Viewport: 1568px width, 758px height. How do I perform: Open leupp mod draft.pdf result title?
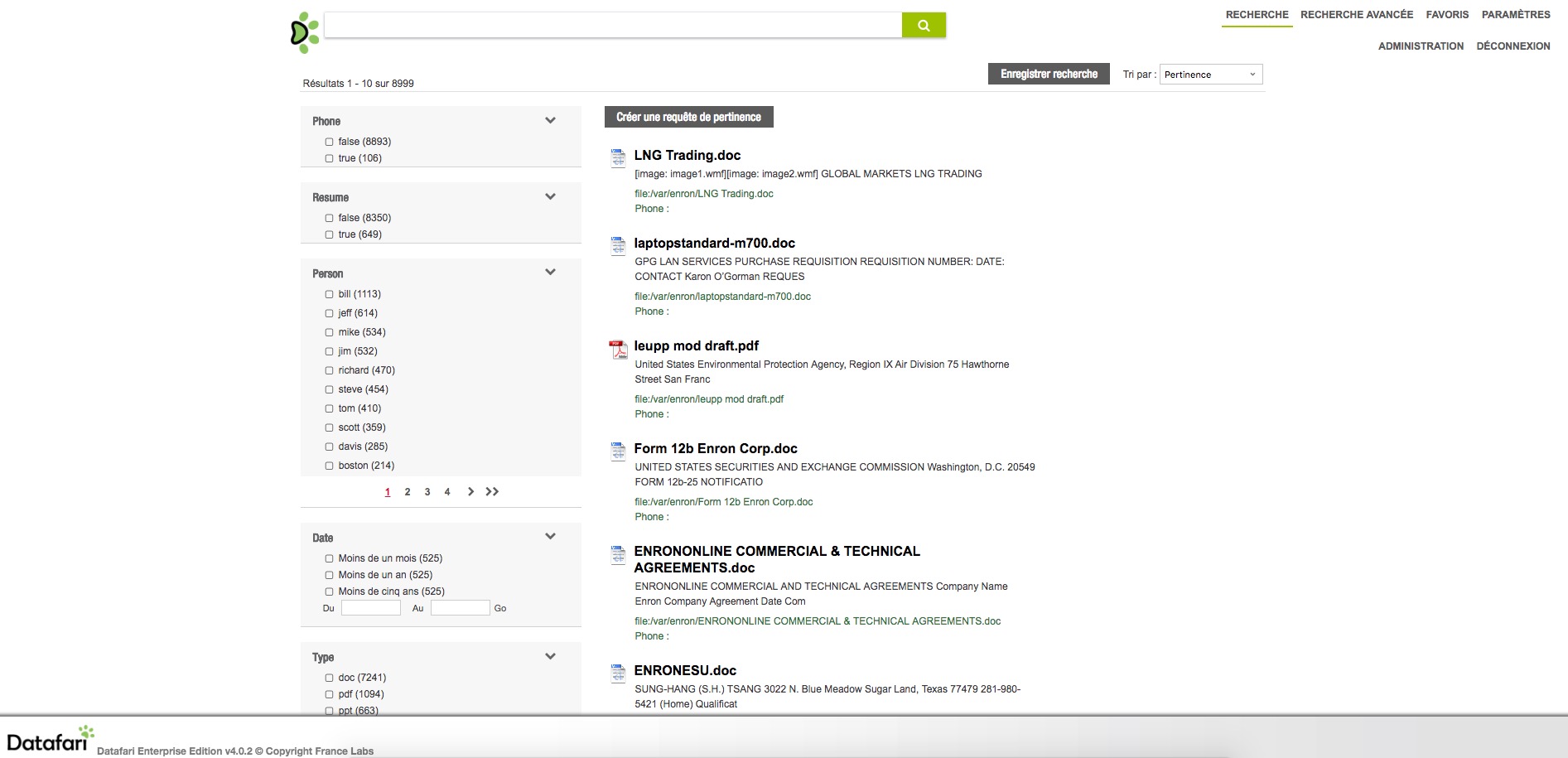[x=696, y=345]
